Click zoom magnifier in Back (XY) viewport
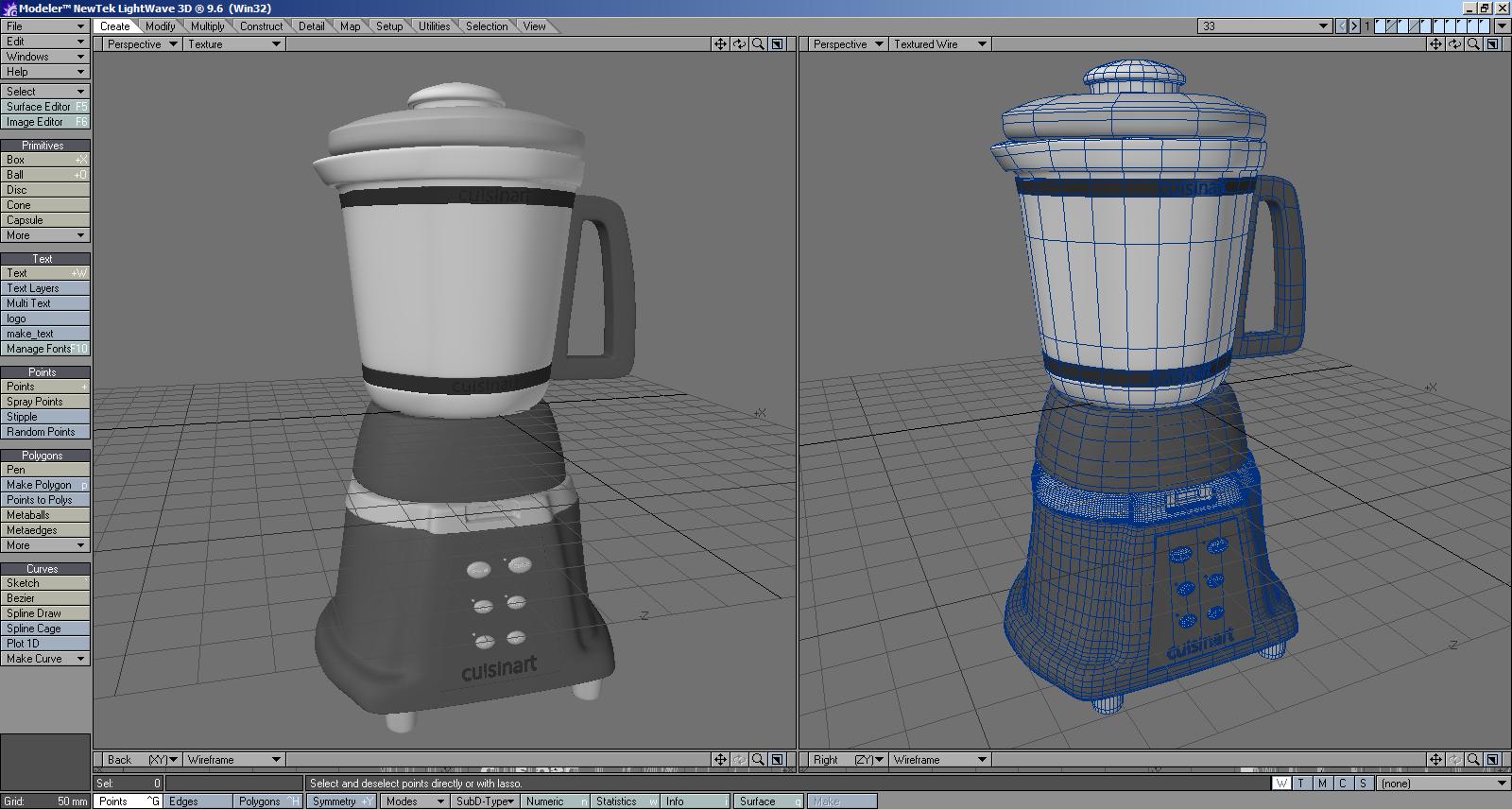 [758, 760]
